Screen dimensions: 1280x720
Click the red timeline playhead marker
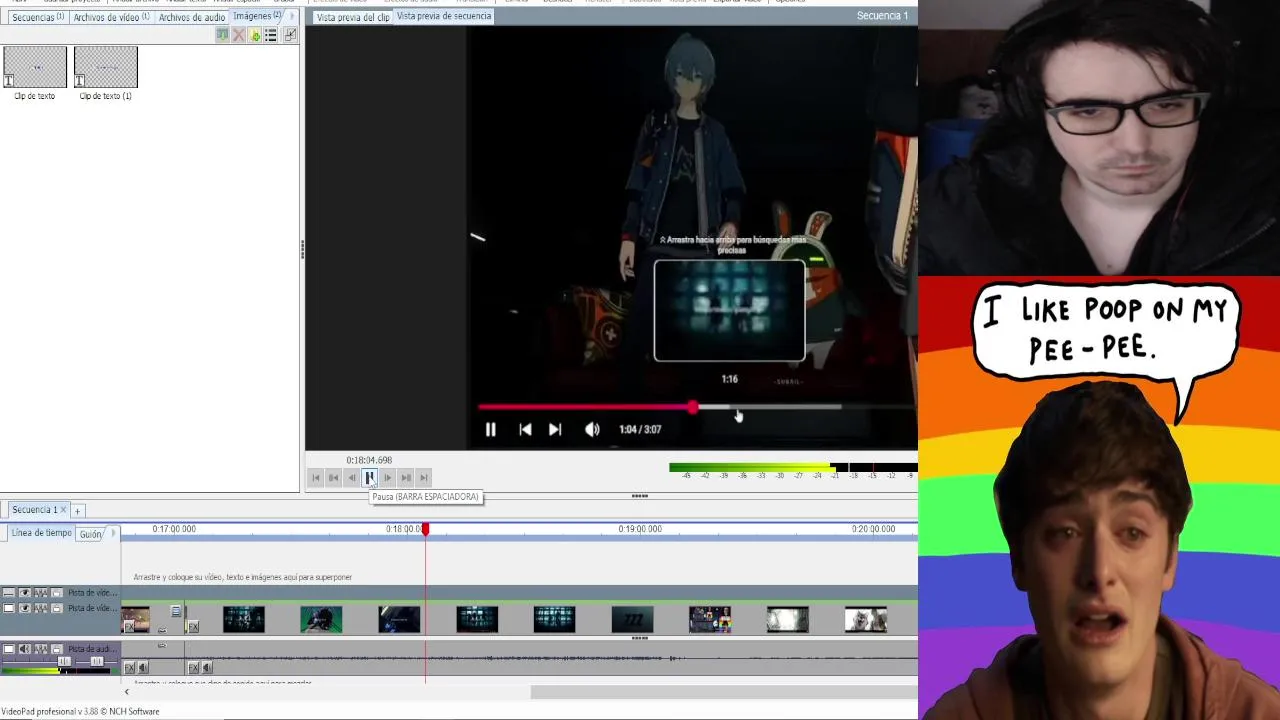(x=425, y=529)
